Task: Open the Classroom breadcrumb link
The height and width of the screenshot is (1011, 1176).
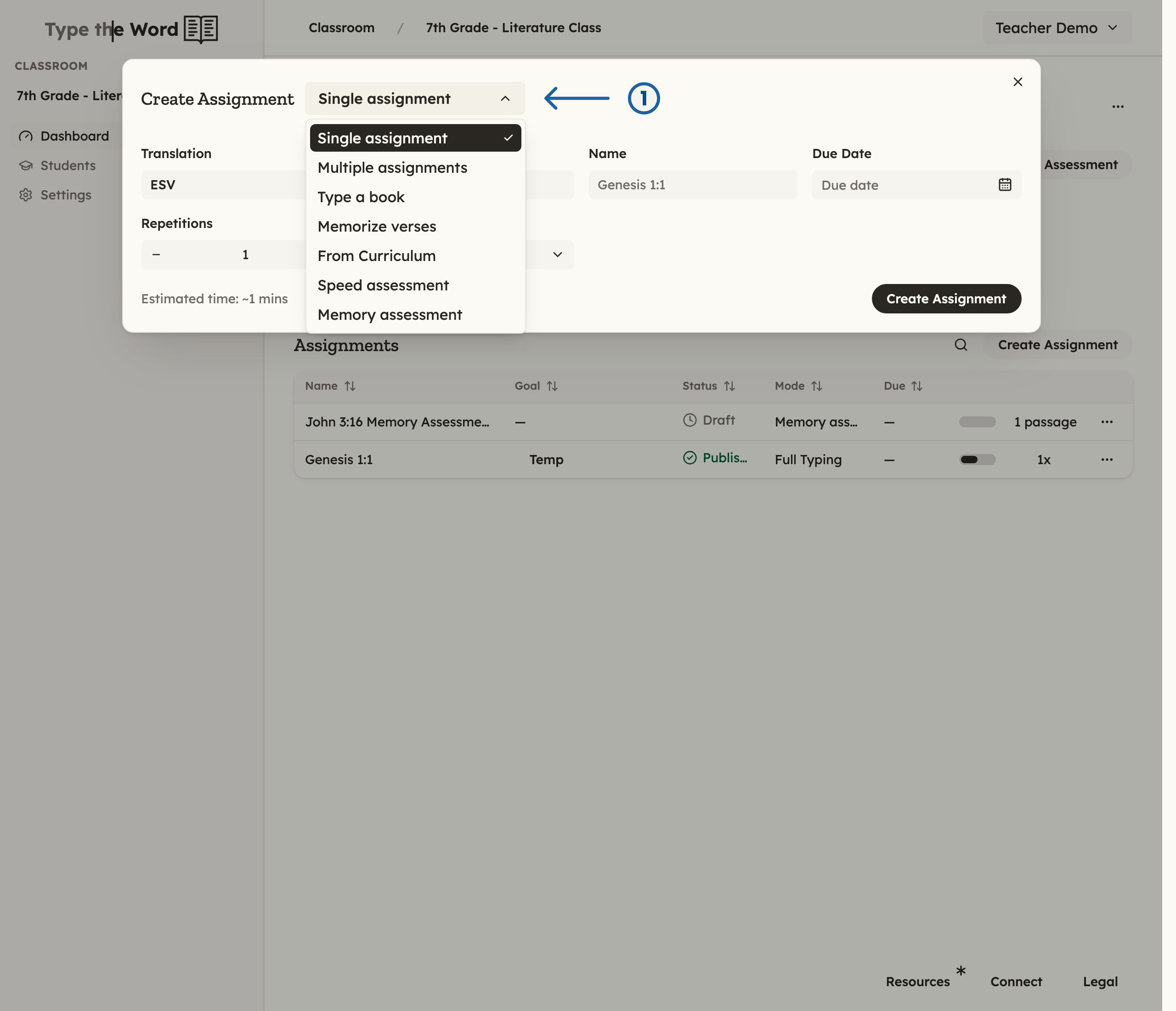Action: pyautogui.click(x=341, y=28)
